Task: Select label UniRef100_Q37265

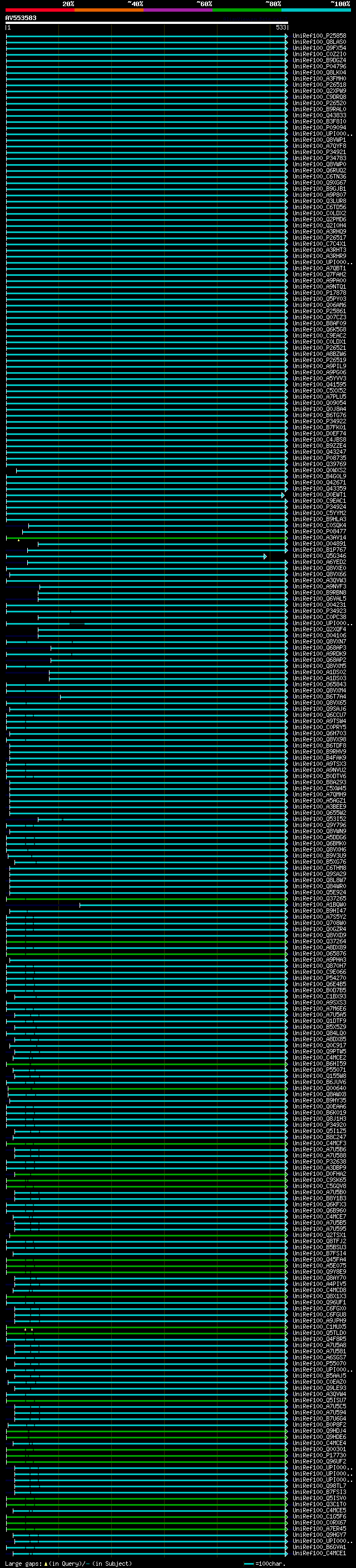Action: 319,898
